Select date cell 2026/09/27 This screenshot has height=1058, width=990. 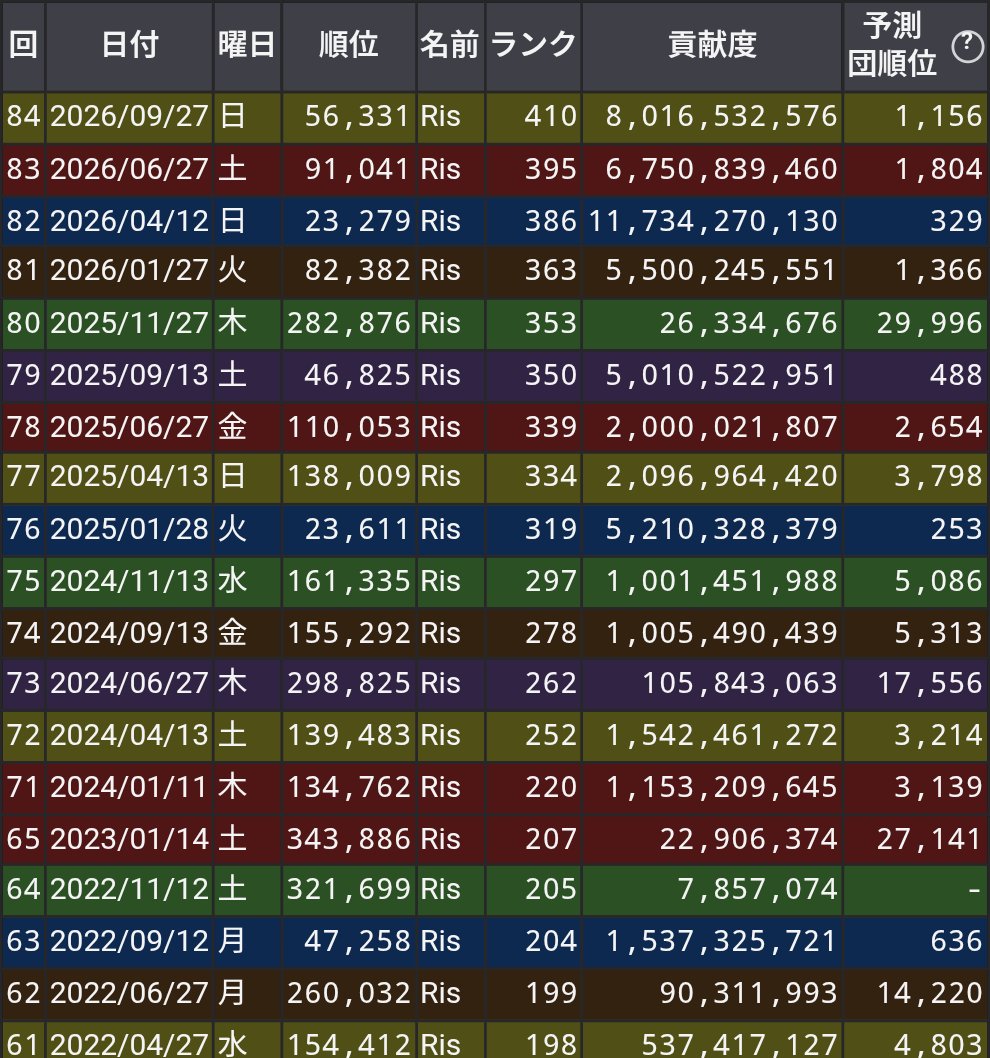click(129, 117)
